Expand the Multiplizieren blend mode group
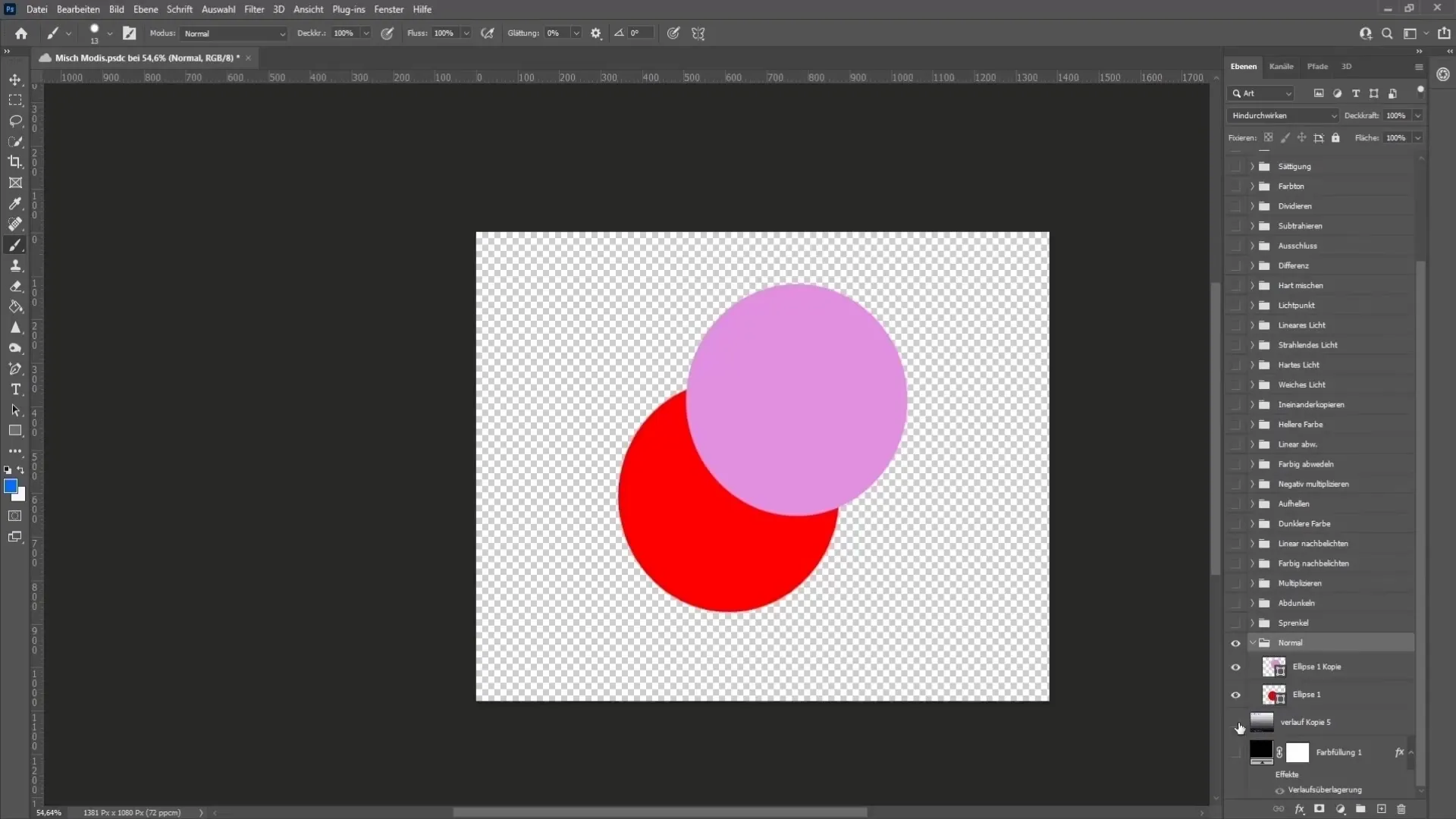 click(x=1252, y=582)
